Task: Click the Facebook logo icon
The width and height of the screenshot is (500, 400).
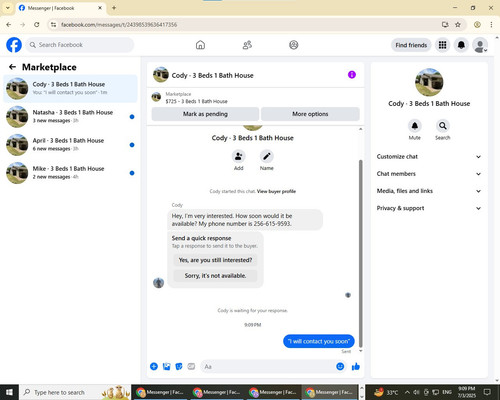Action: tap(14, 45)
